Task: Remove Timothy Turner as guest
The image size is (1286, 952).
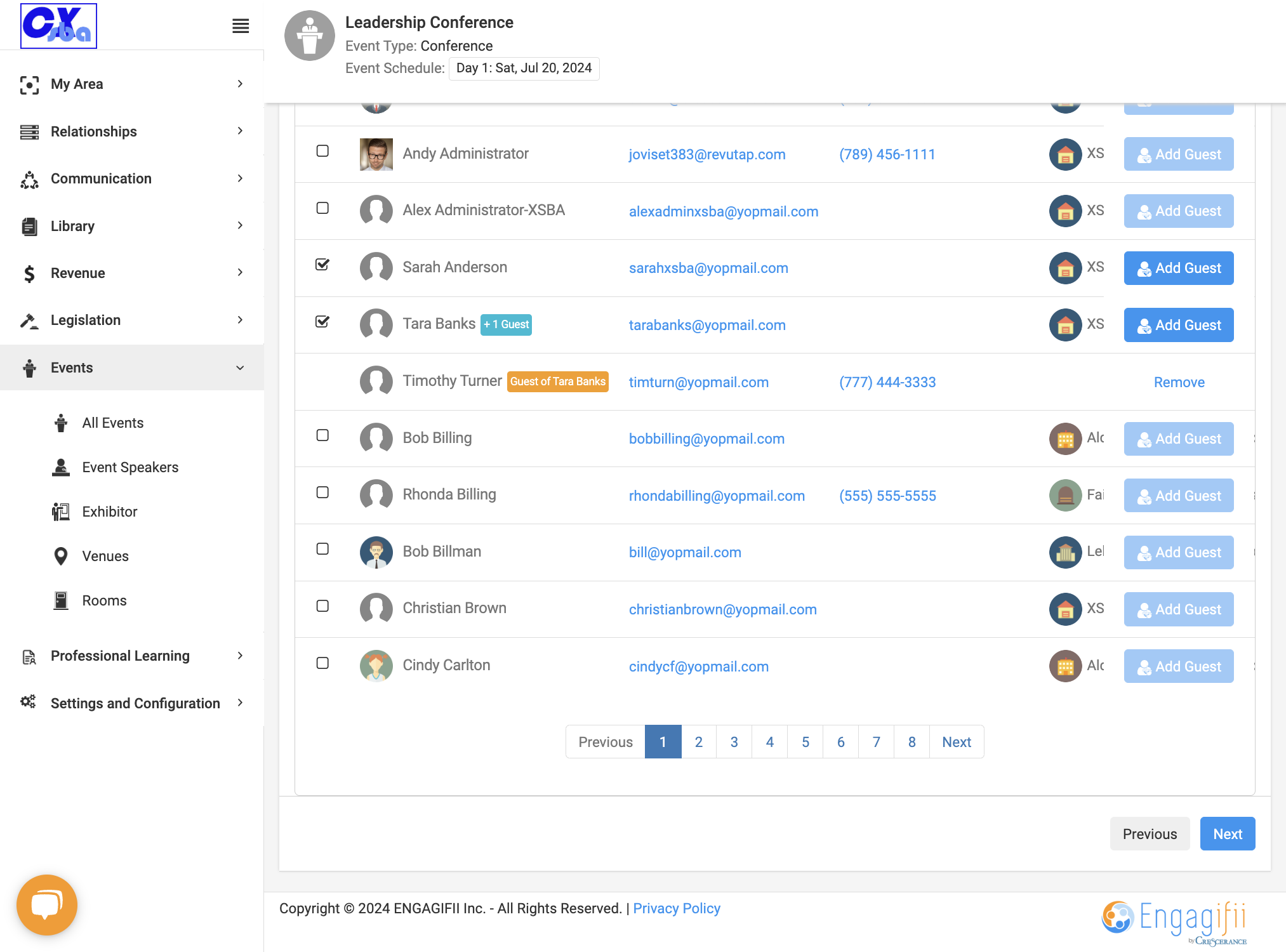Action: click(x=1179, y=382)
